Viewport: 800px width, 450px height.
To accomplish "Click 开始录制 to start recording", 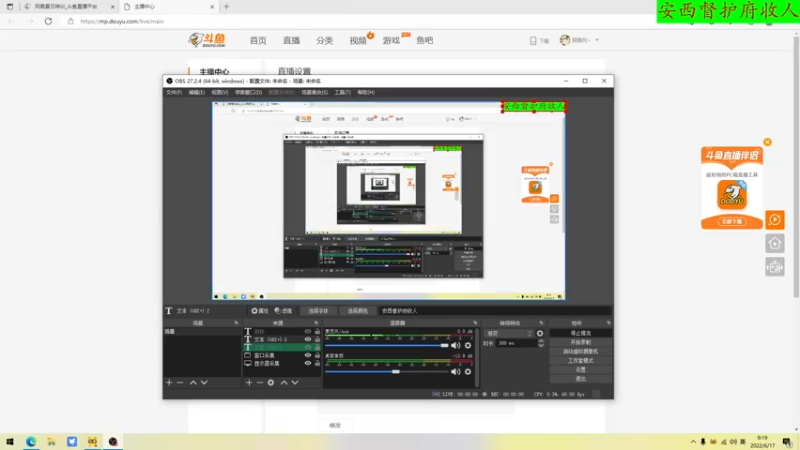I will [581, 342].
